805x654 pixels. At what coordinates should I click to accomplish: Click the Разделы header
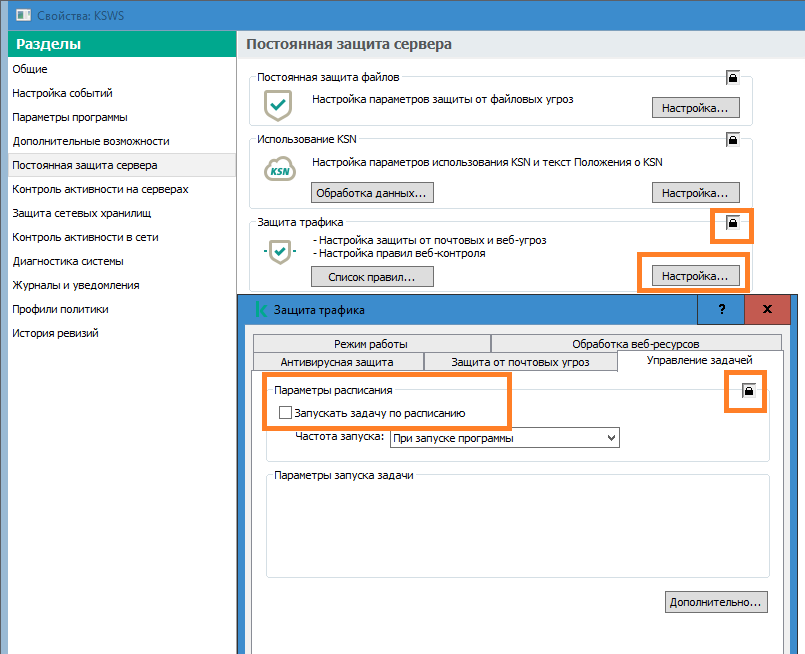coord(122,44)
